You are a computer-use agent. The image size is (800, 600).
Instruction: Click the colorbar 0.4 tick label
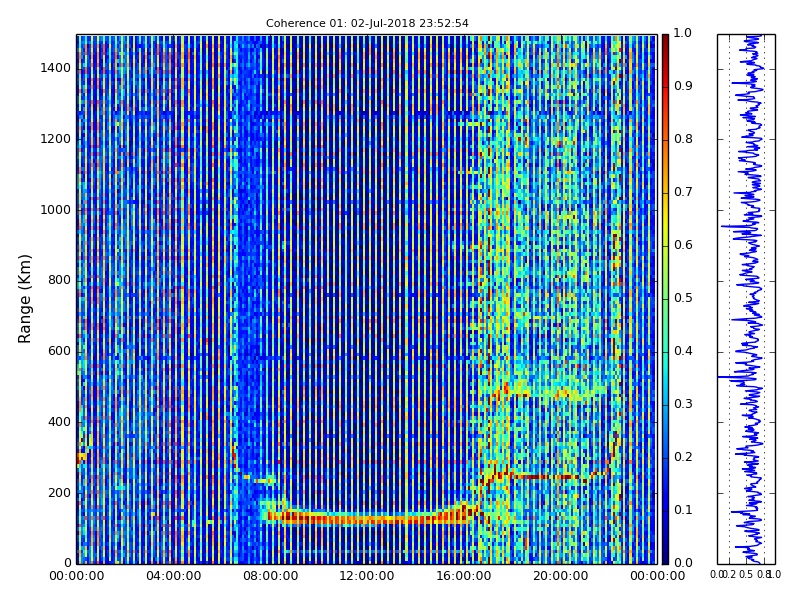coord(683,351)
